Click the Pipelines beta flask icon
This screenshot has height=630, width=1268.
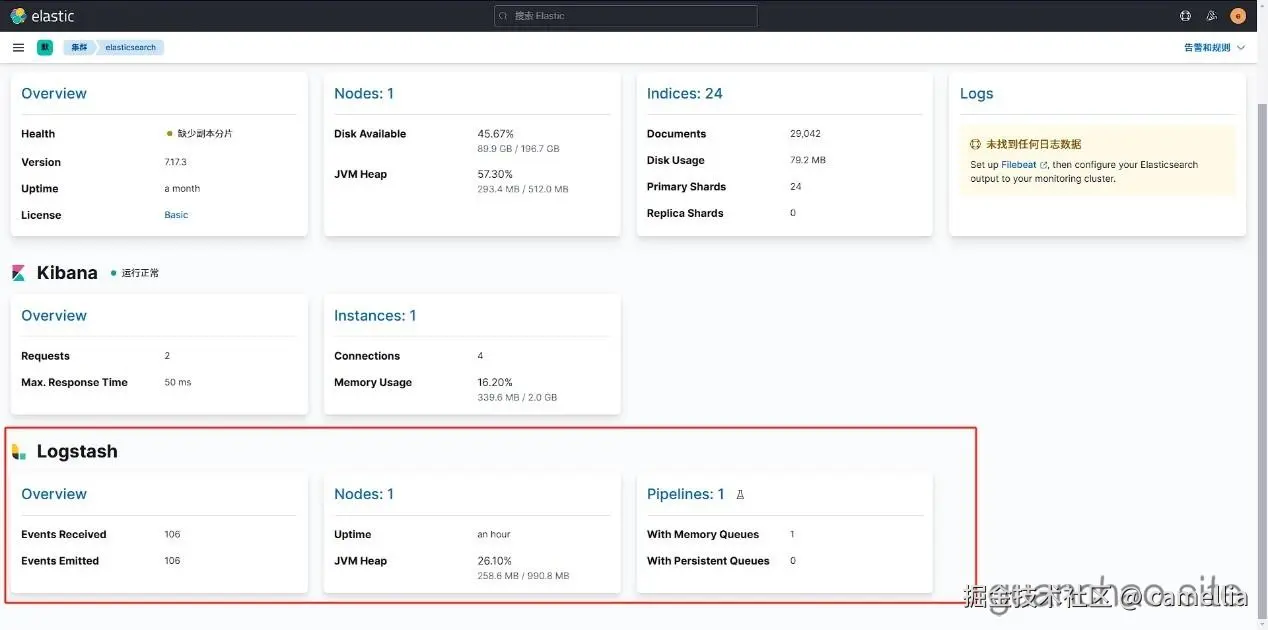coord(740,494)
